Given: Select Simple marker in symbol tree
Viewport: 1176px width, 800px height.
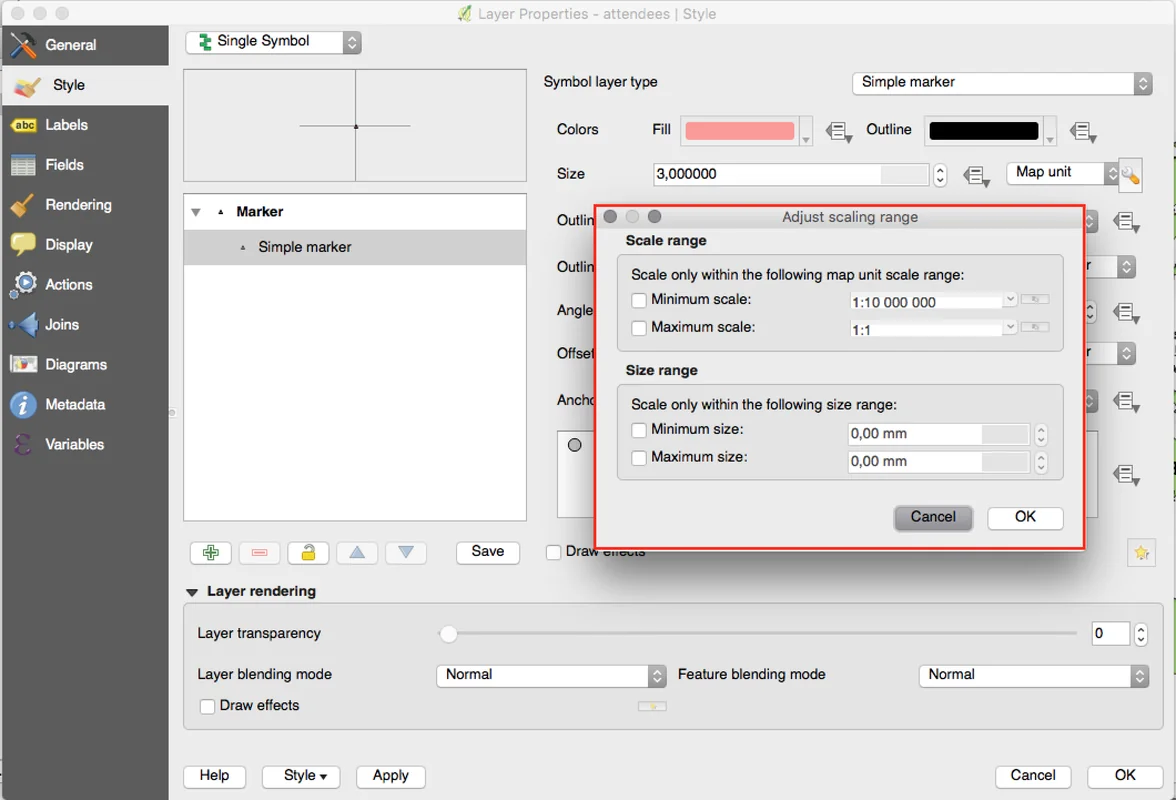Looking at the screenshot, I should click(304, 247).
